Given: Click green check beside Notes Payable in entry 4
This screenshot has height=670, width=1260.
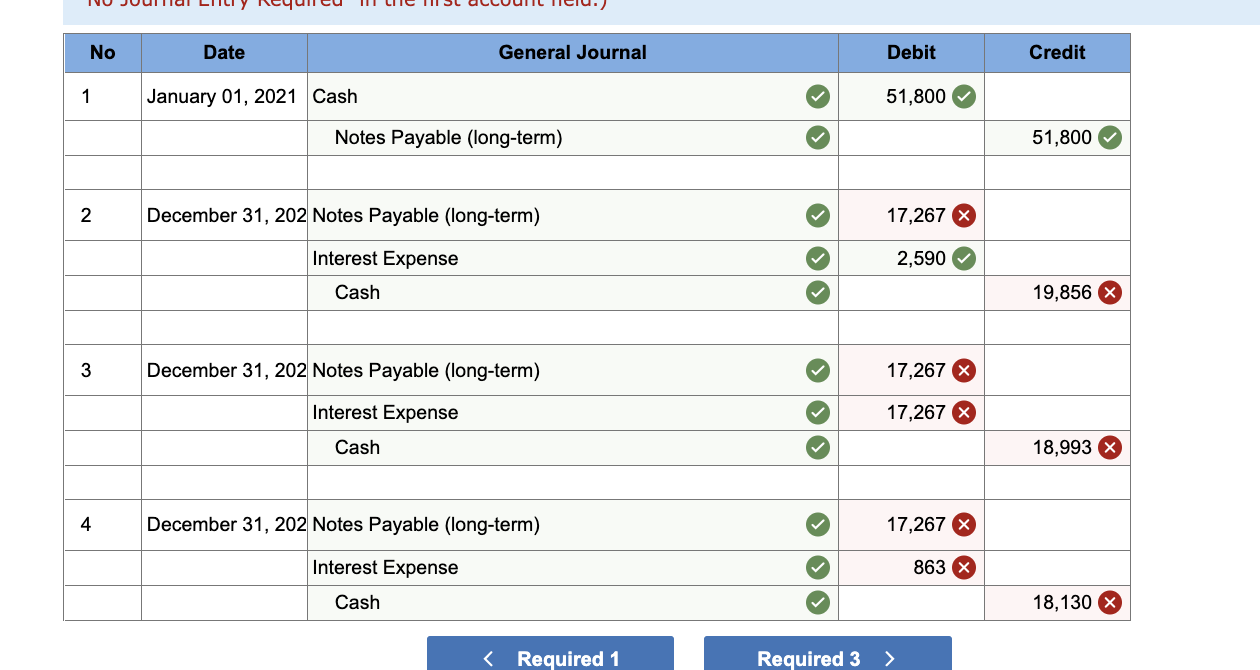Looking at the screenshot, I should click(x=818, y=525).
